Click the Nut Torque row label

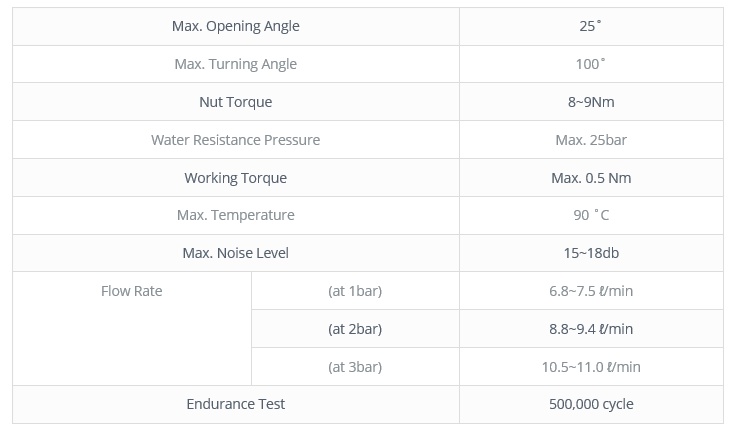click(235, 102)
